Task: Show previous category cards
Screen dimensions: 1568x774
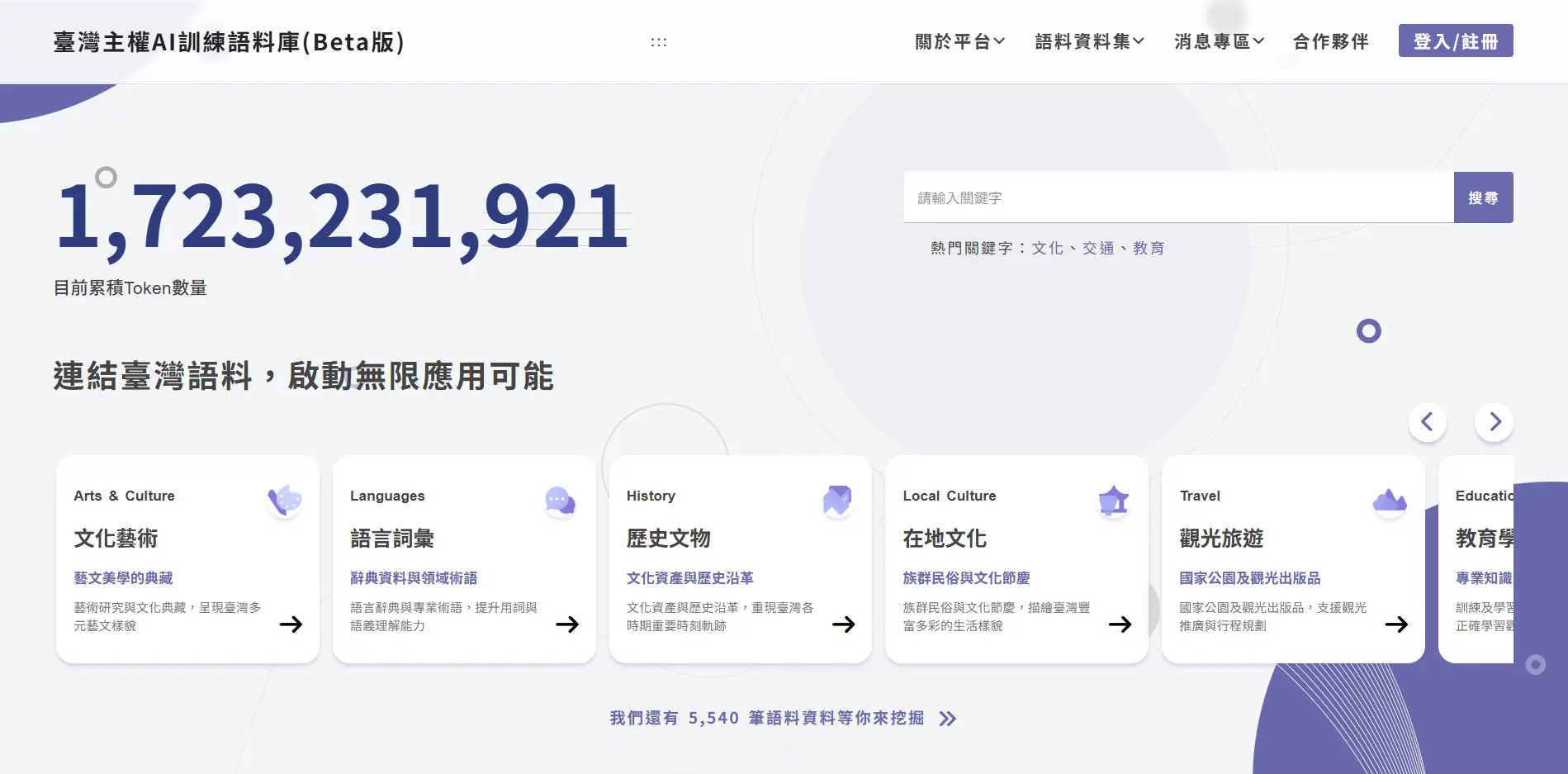Action: click(1428, 422)
